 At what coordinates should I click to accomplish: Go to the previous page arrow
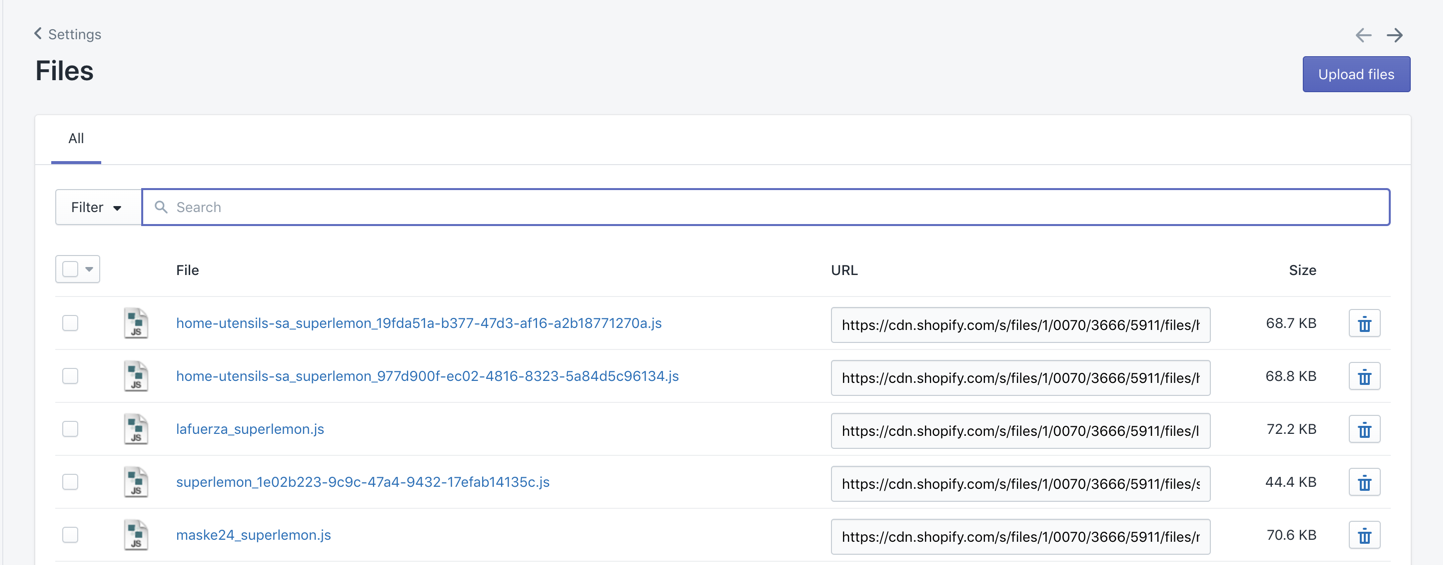(1363, 35)
